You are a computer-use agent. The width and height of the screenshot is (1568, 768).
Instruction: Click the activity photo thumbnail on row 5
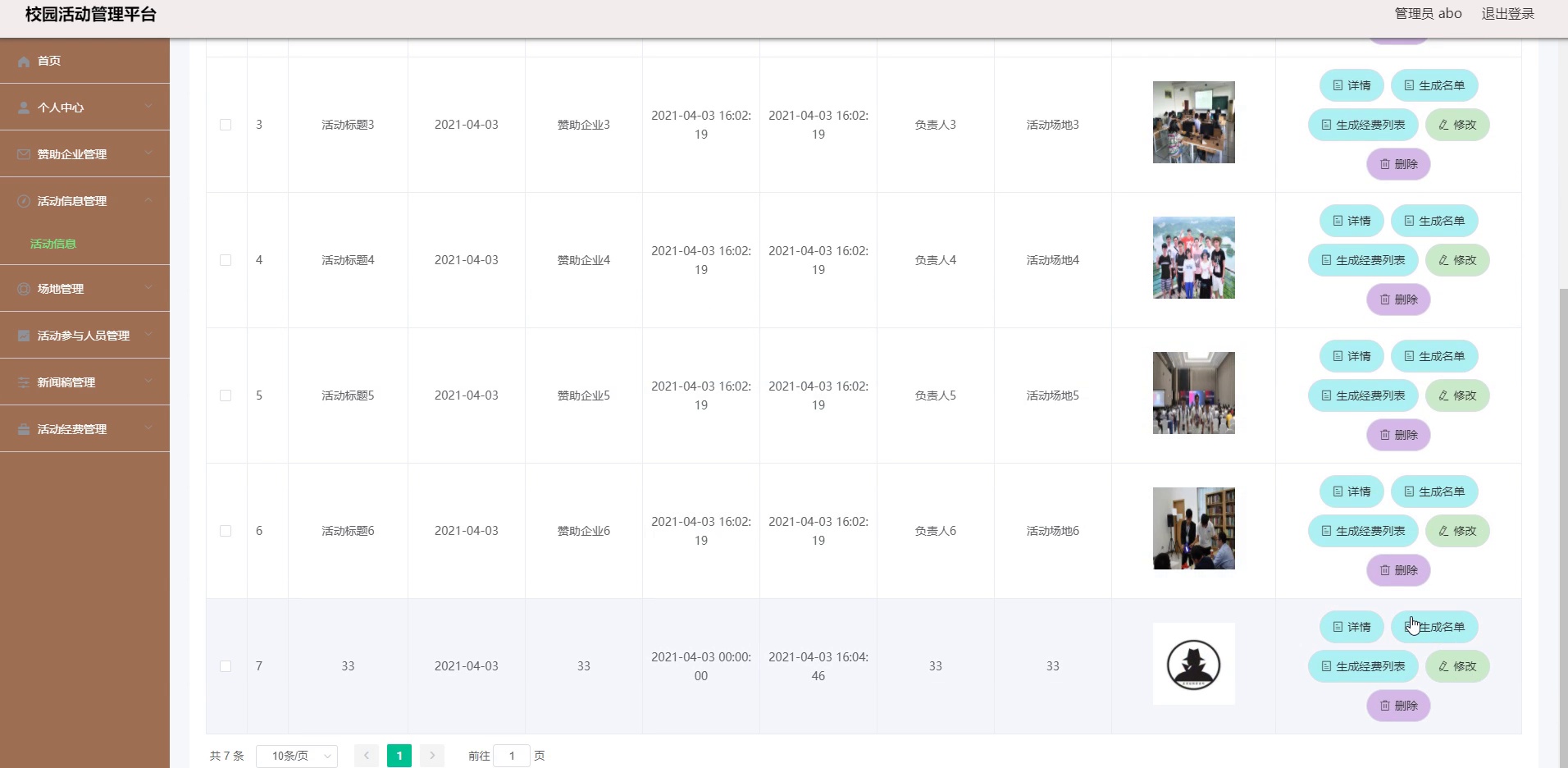tap(1193, 392)
